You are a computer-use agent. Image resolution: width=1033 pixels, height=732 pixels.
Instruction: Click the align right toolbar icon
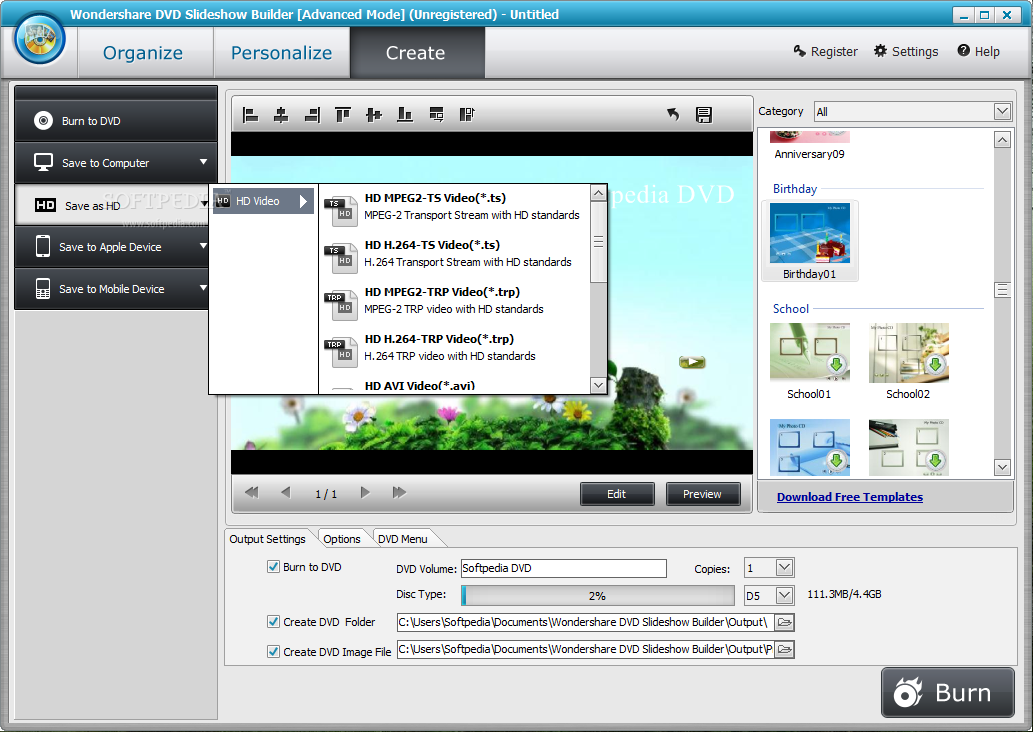tap(312, 115)
